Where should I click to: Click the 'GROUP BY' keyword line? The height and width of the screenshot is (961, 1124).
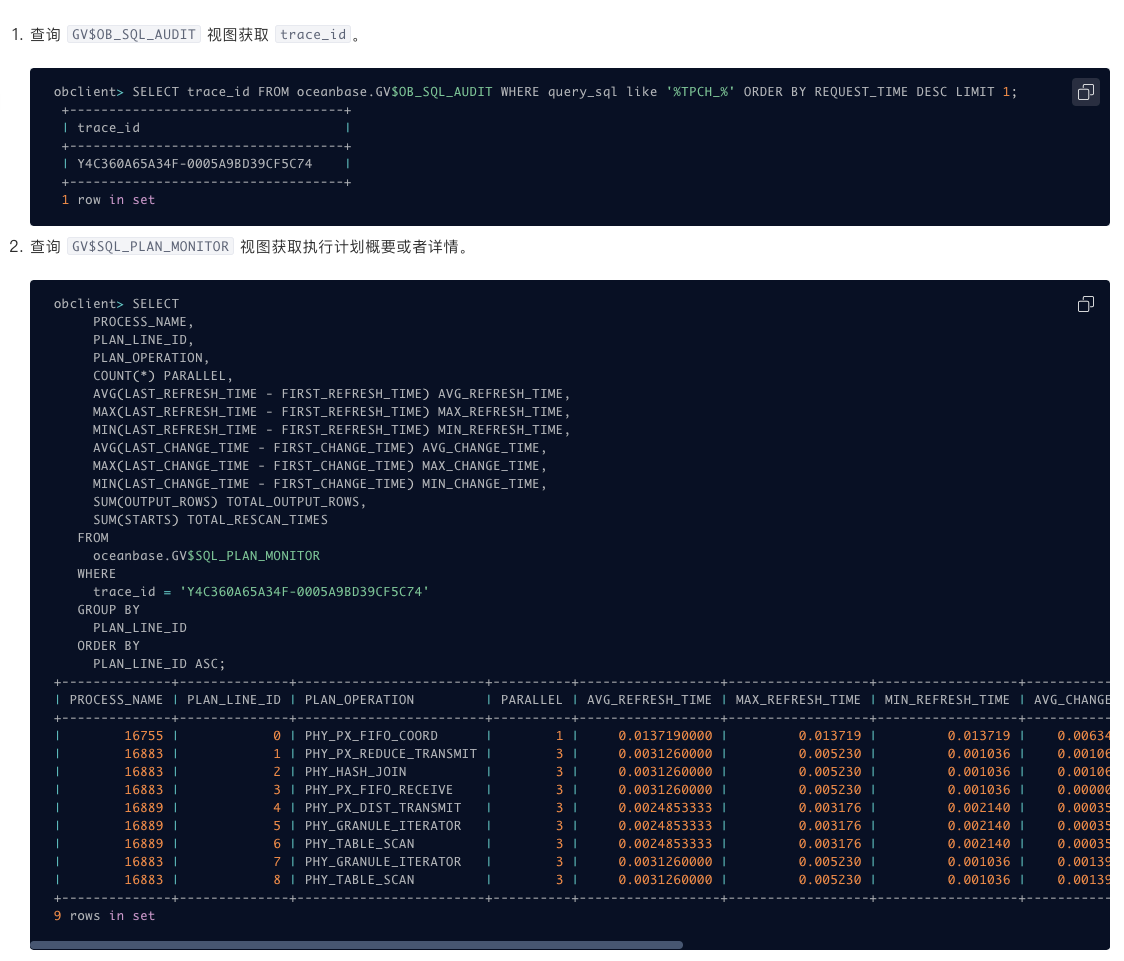coord(108,610)
